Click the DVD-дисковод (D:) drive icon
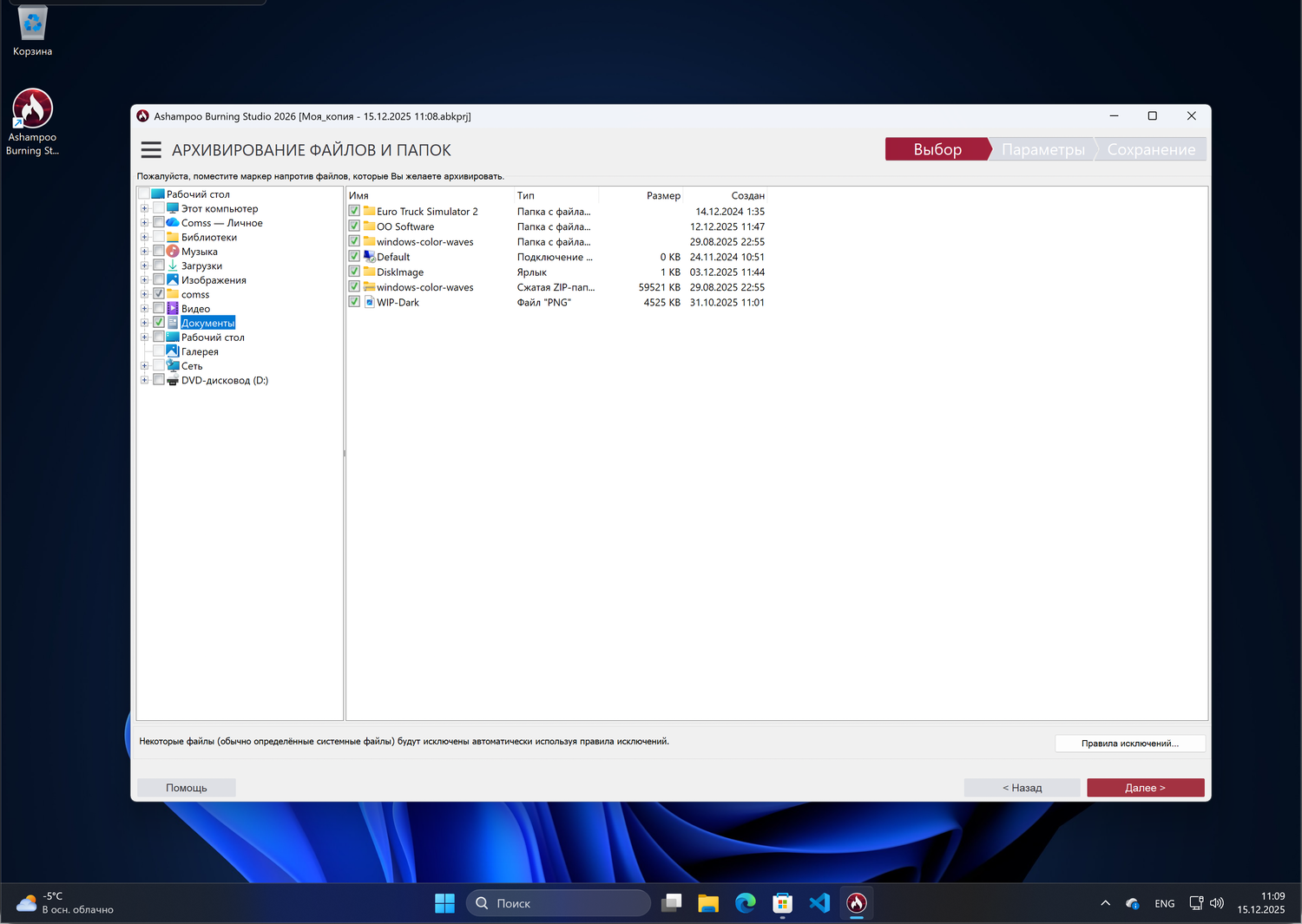The image size is (1302, 924). pyautogui.click(x=173, y=380)
